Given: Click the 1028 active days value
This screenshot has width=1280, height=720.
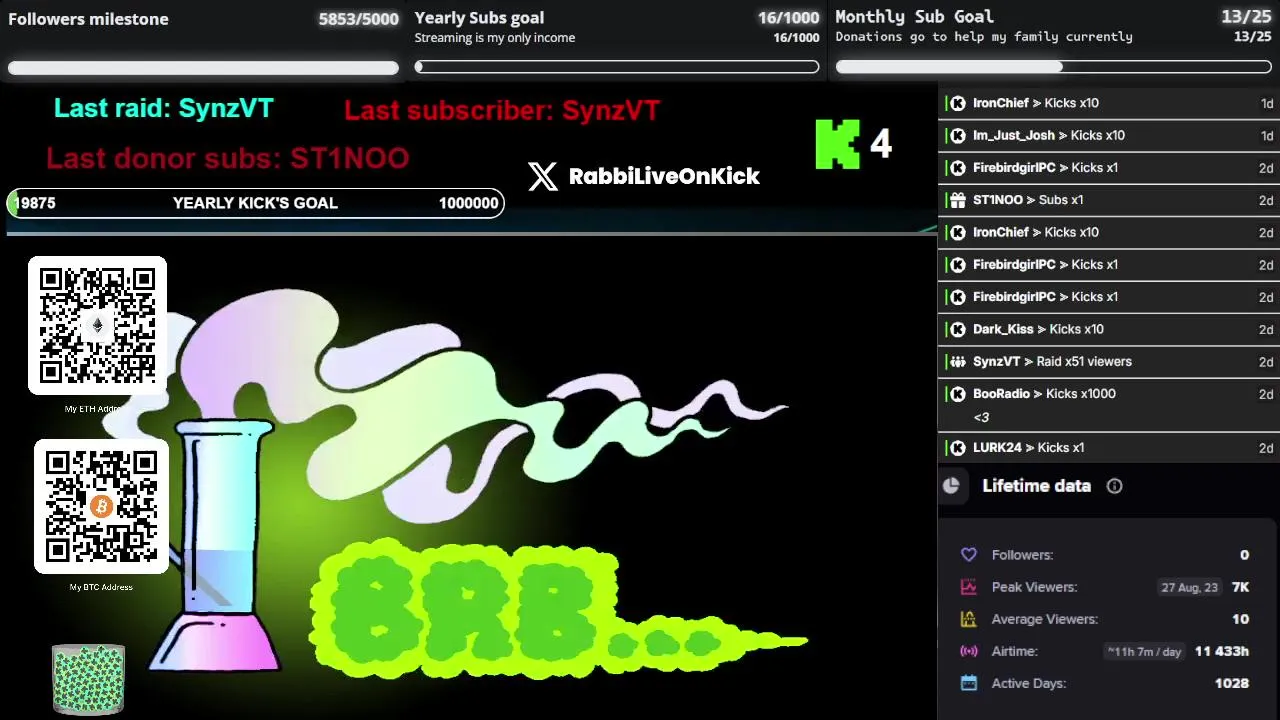Looking at the screenshot, I should click(1231, 683).
